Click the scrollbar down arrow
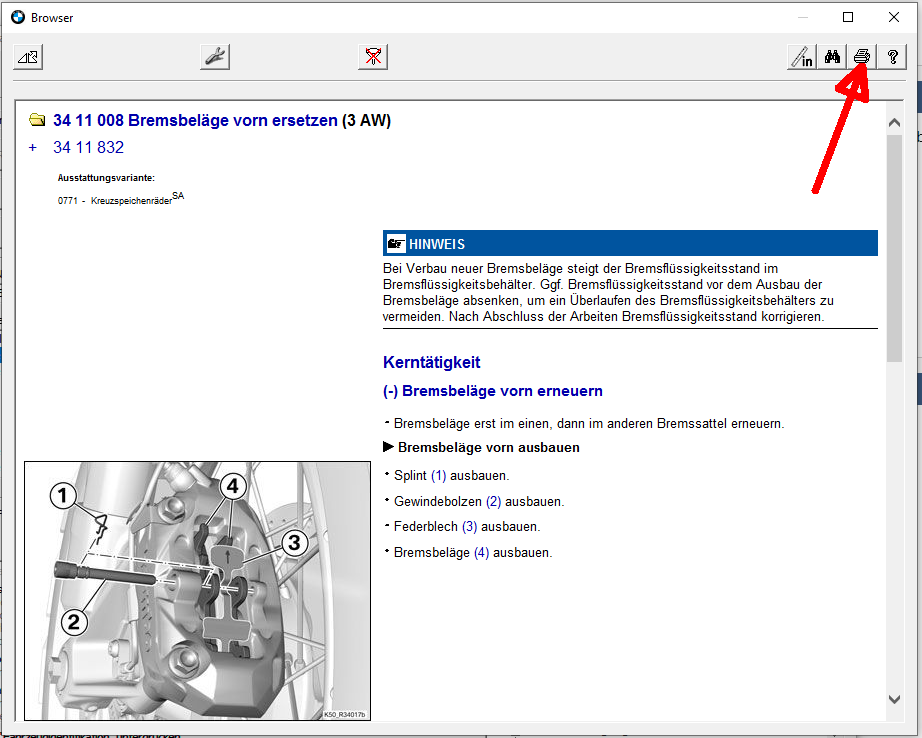Screen dimensions: 922x738 [894, 699]
